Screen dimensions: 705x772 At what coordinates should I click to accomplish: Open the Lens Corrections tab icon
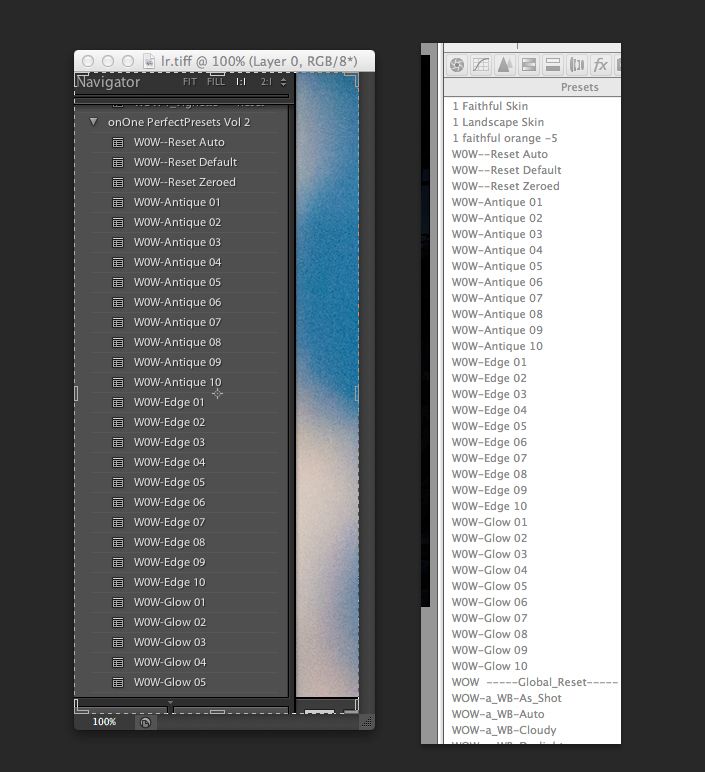click(577, 65)
